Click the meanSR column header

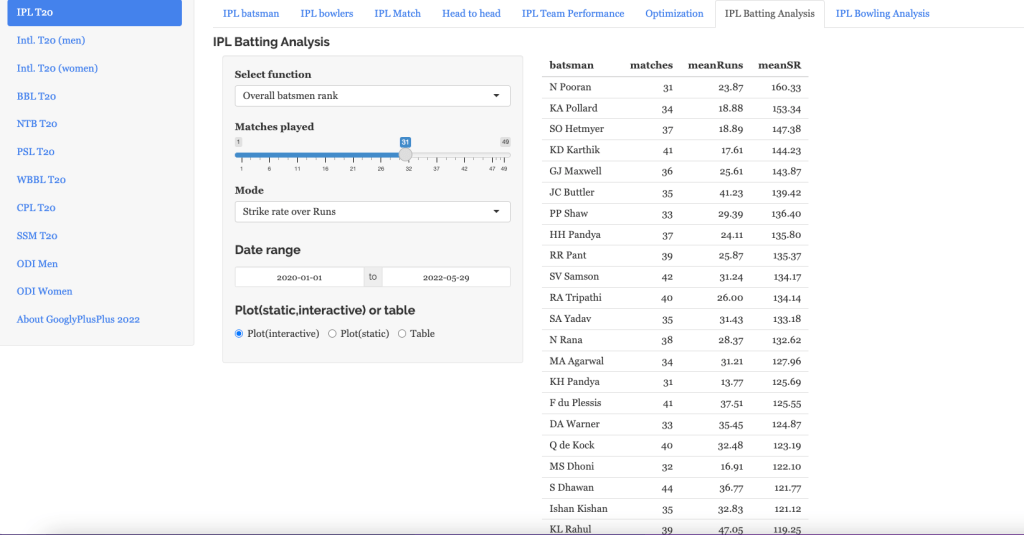tap(780, 66)
